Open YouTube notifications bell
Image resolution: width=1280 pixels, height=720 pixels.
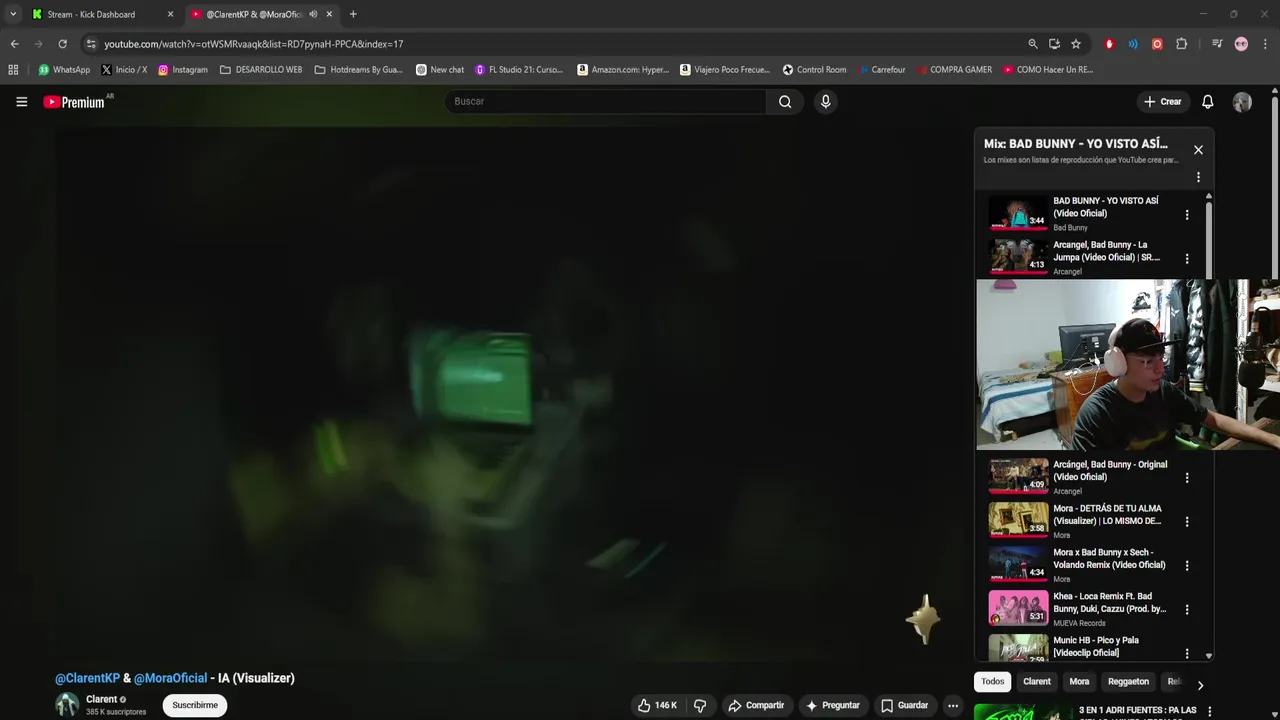tap(1207, 101)
